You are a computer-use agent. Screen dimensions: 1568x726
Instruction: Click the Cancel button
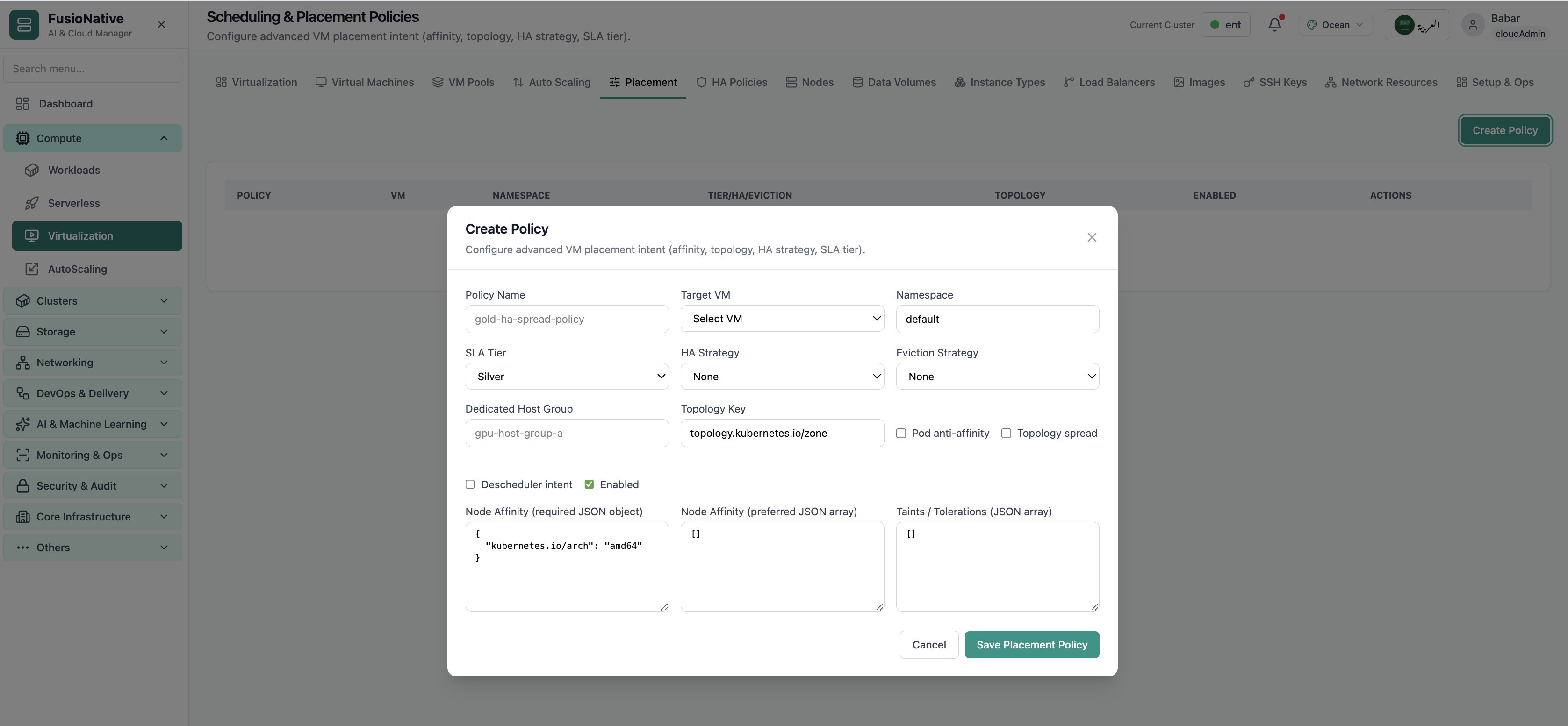click(x=929, y=645)
